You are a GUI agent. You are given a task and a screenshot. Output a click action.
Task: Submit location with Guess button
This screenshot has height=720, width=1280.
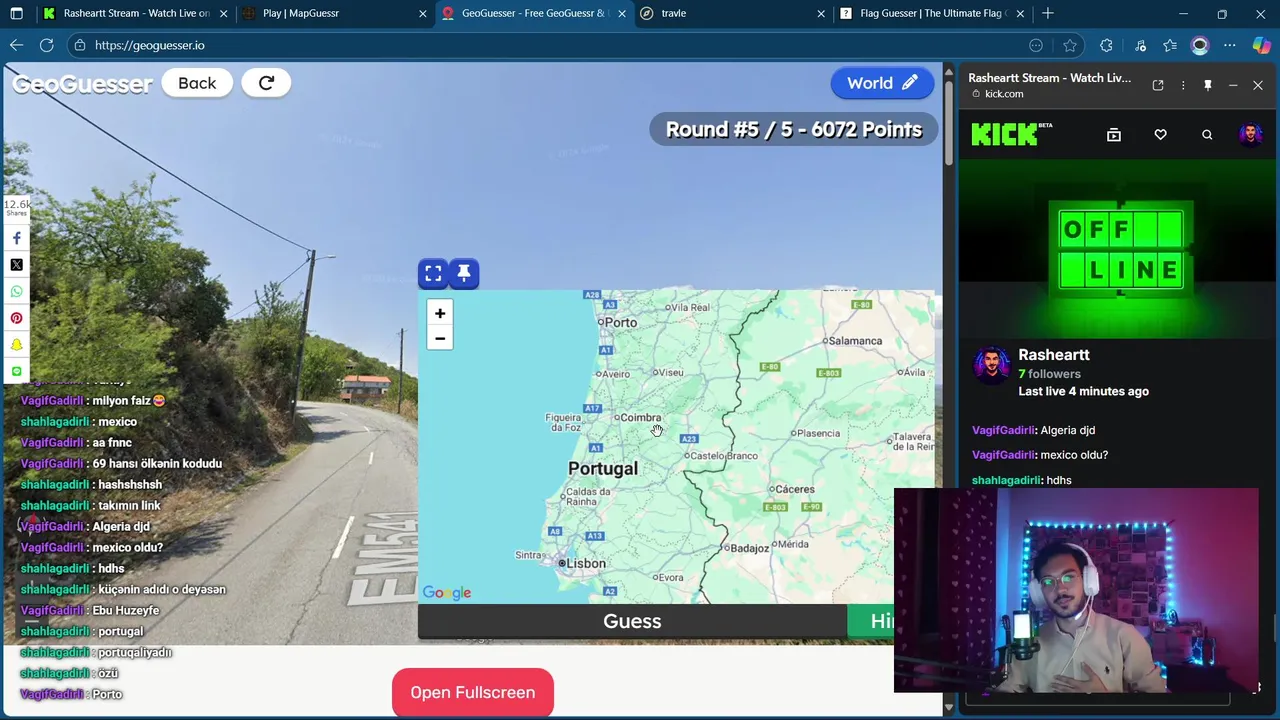(632, 621)
